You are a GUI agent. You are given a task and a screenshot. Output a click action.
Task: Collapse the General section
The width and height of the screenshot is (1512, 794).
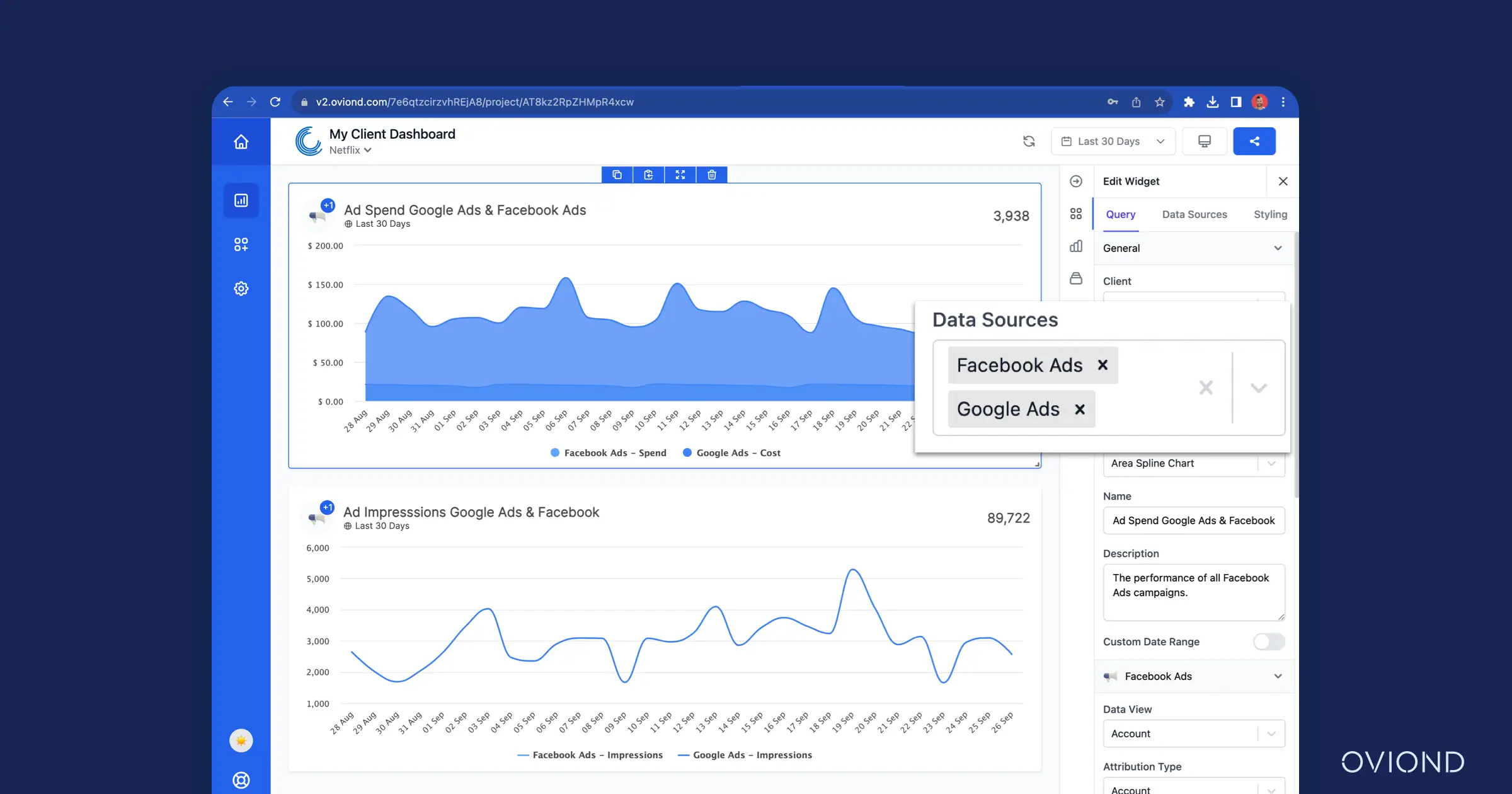tap(1194, 248)
